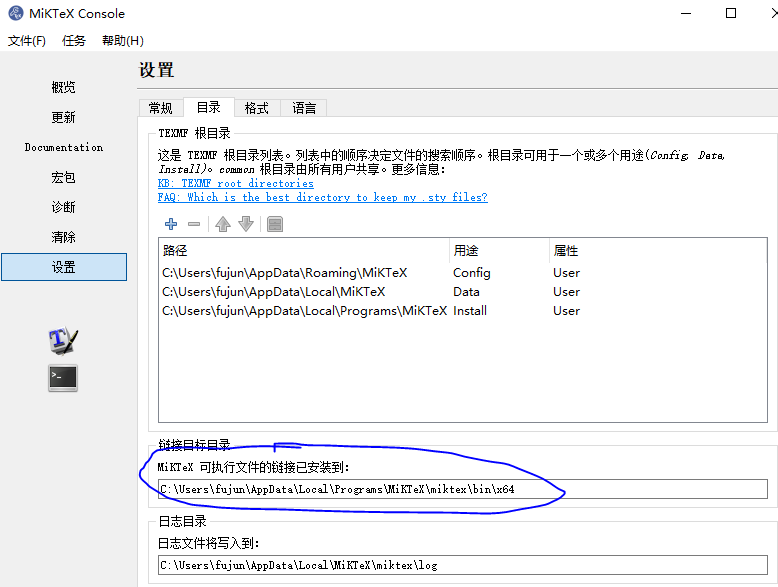This screenshot has height=587, width=778.
Task: Move root directory down with the down arrow icon
Action: pos(246,224)
